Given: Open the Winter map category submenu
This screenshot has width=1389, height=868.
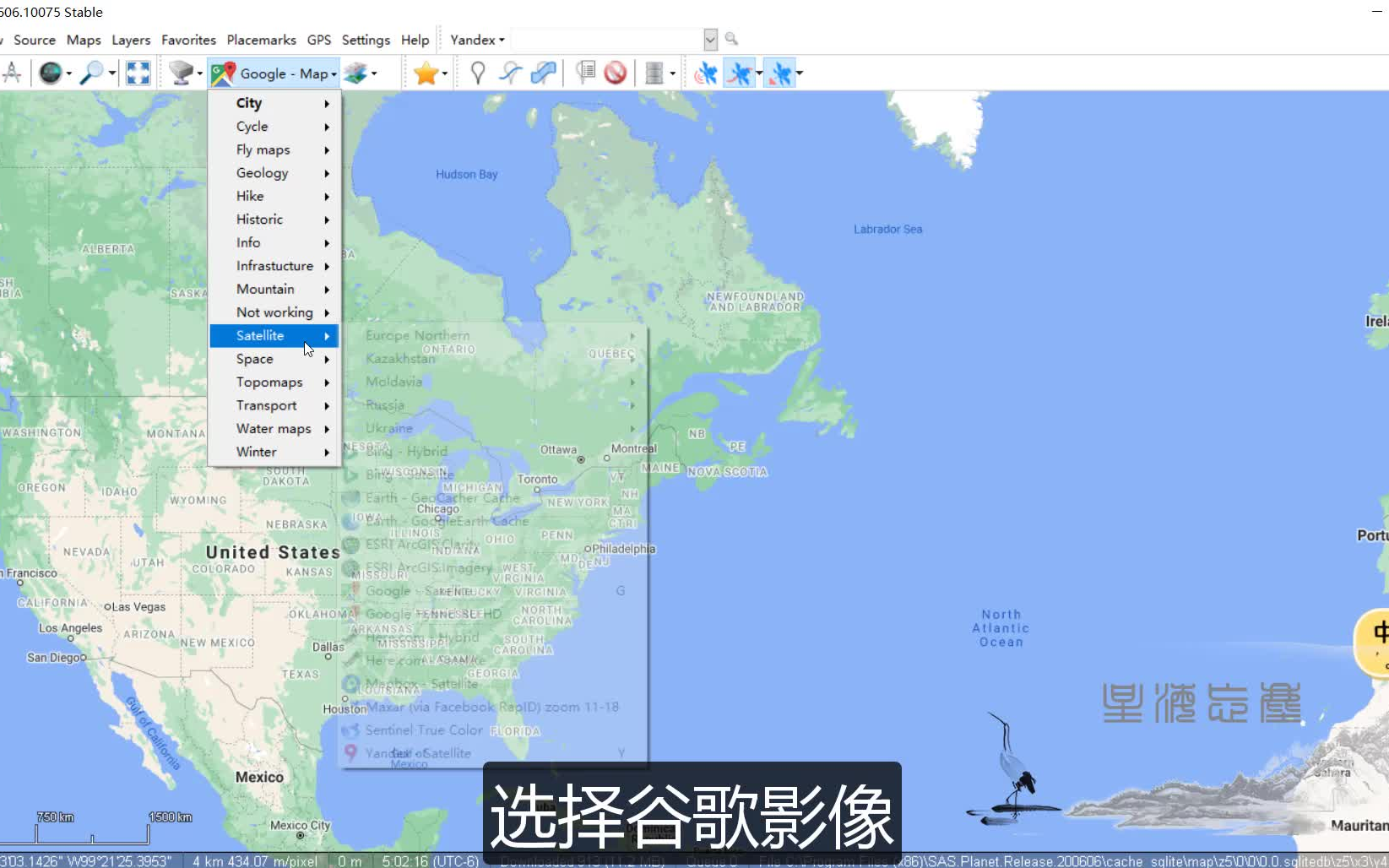Looking at the screenshot, I should pyautogui.click(x=274, y=452).
